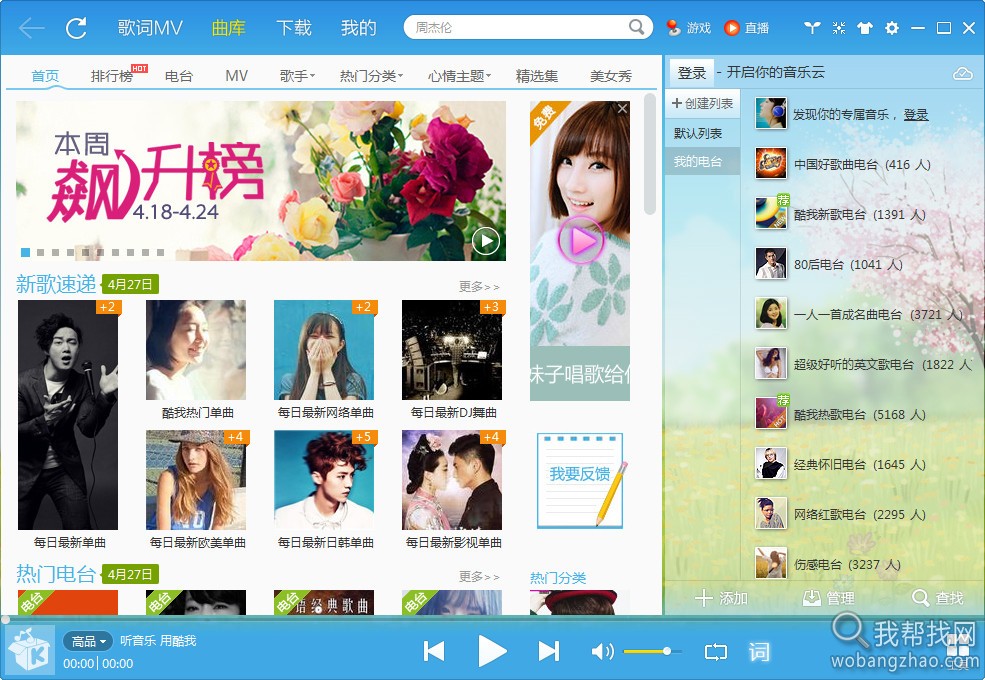Click 更多 next to 热门电台
Screen dimensions: 985x680
tap(479, 576)
